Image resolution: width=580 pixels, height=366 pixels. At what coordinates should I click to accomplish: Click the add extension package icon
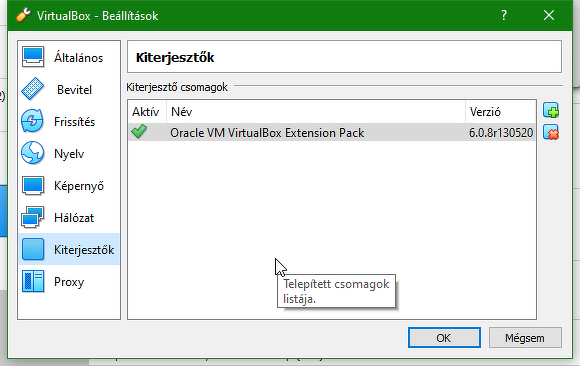coord(551,110)
